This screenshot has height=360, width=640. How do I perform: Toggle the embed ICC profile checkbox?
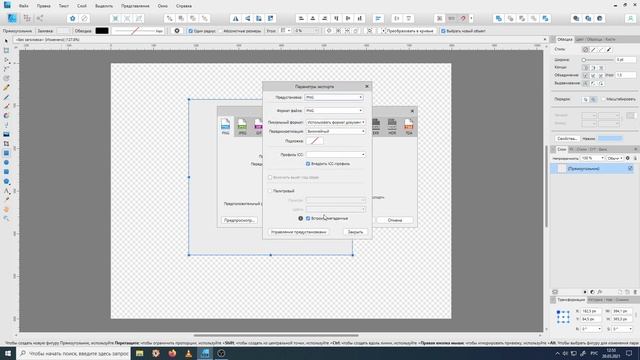tap(308, 164)
